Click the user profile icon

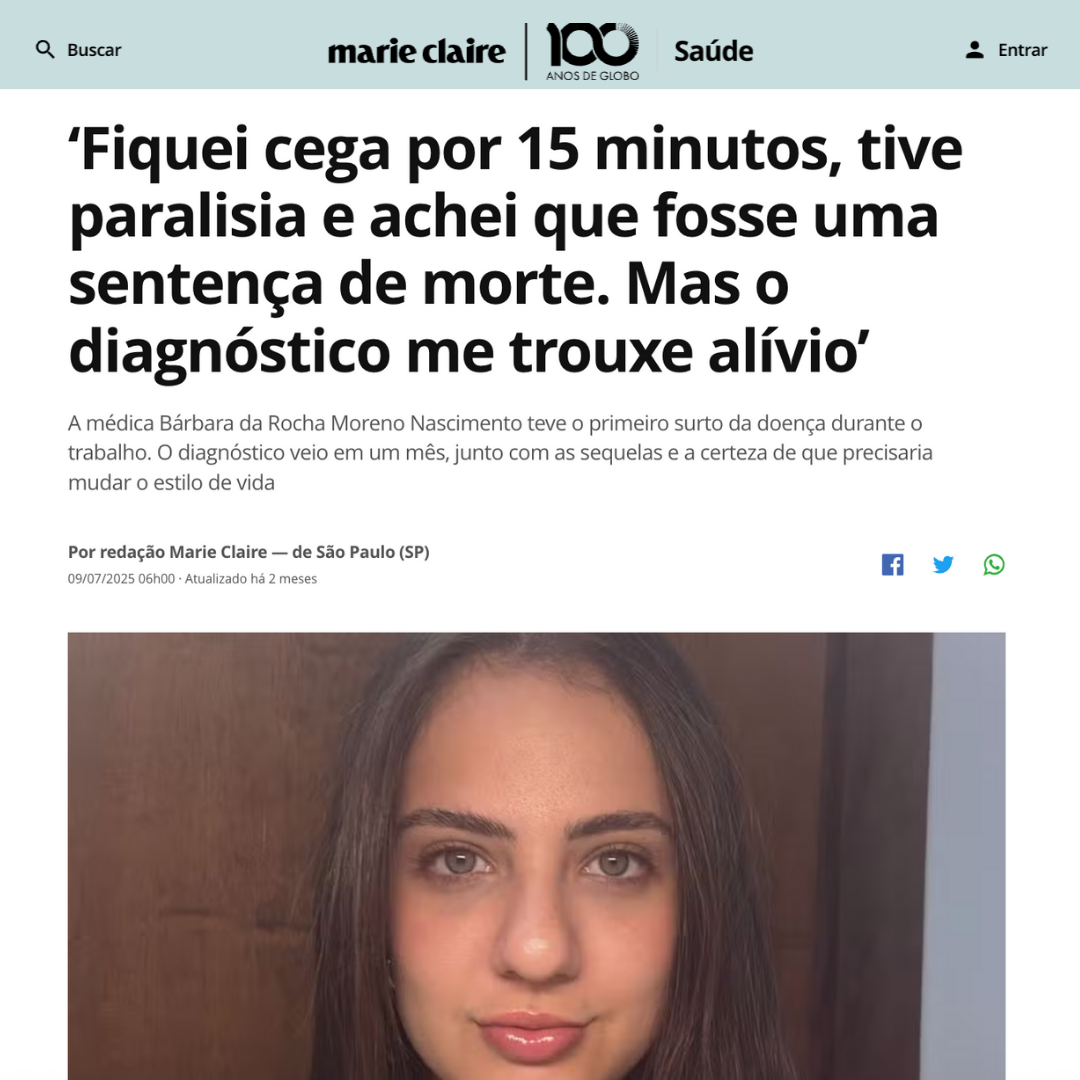point(974,50)
